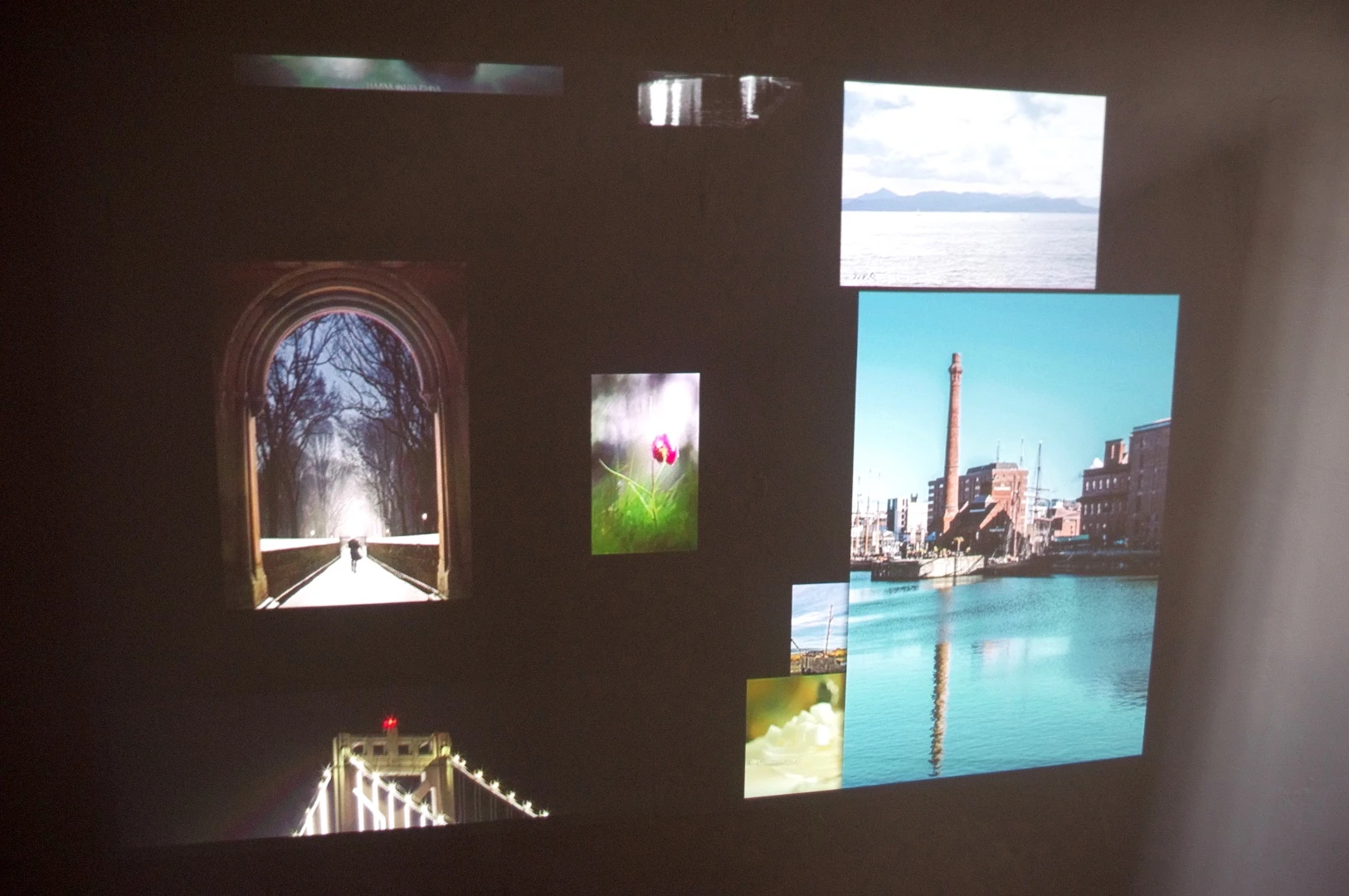
Task: Open the white flower close-up thumbnail
Action: tap(794, 736)
